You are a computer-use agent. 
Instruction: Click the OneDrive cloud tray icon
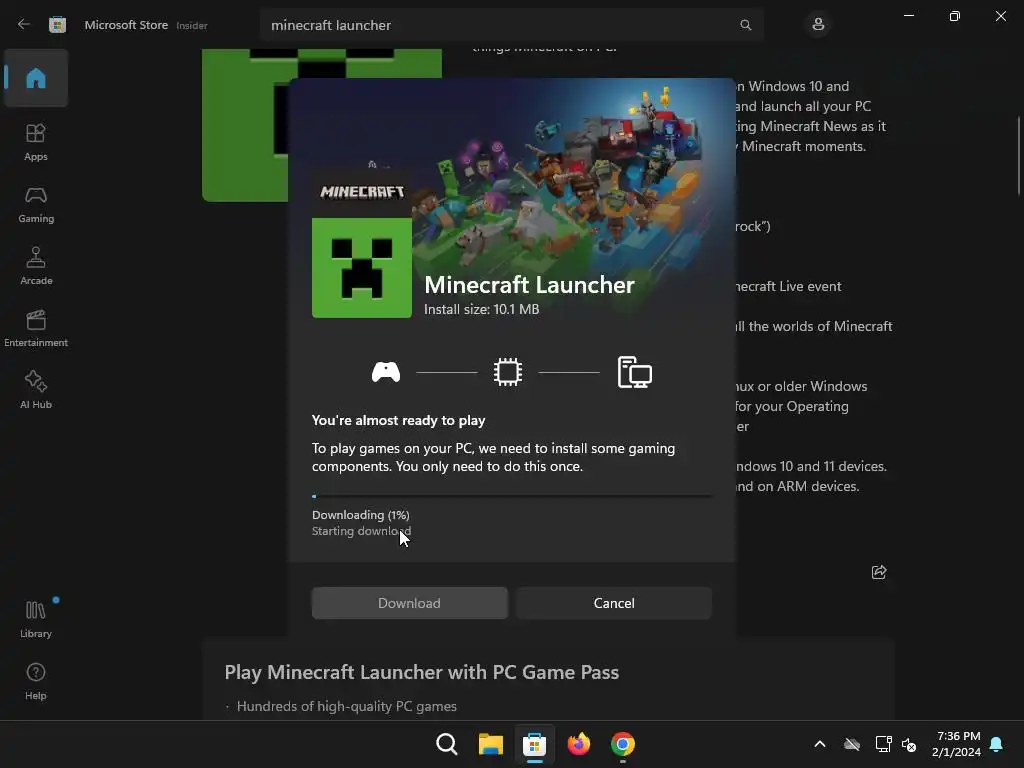tap(852, 744)
